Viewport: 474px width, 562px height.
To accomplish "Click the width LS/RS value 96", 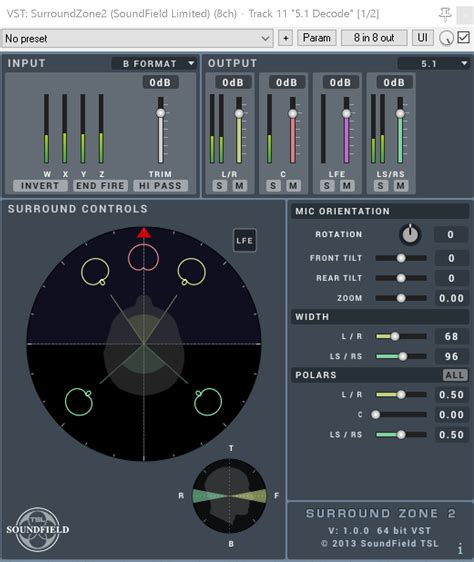I will tap(451, 356).
